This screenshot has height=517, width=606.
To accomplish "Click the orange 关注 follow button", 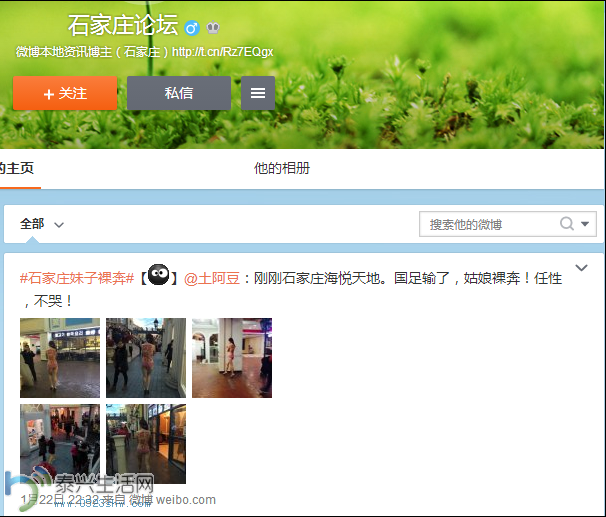I will click(x=65, y=93).
